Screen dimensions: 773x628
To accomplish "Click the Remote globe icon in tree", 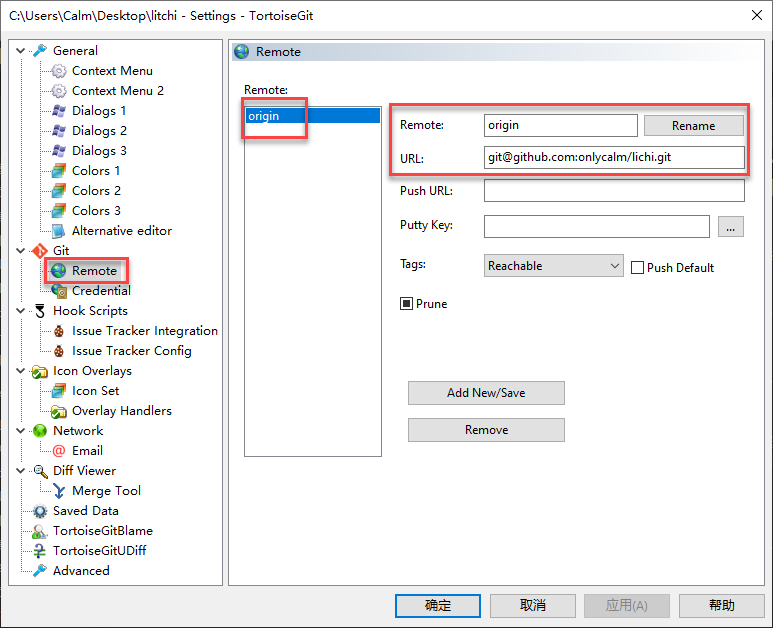I will click(59, 271).
